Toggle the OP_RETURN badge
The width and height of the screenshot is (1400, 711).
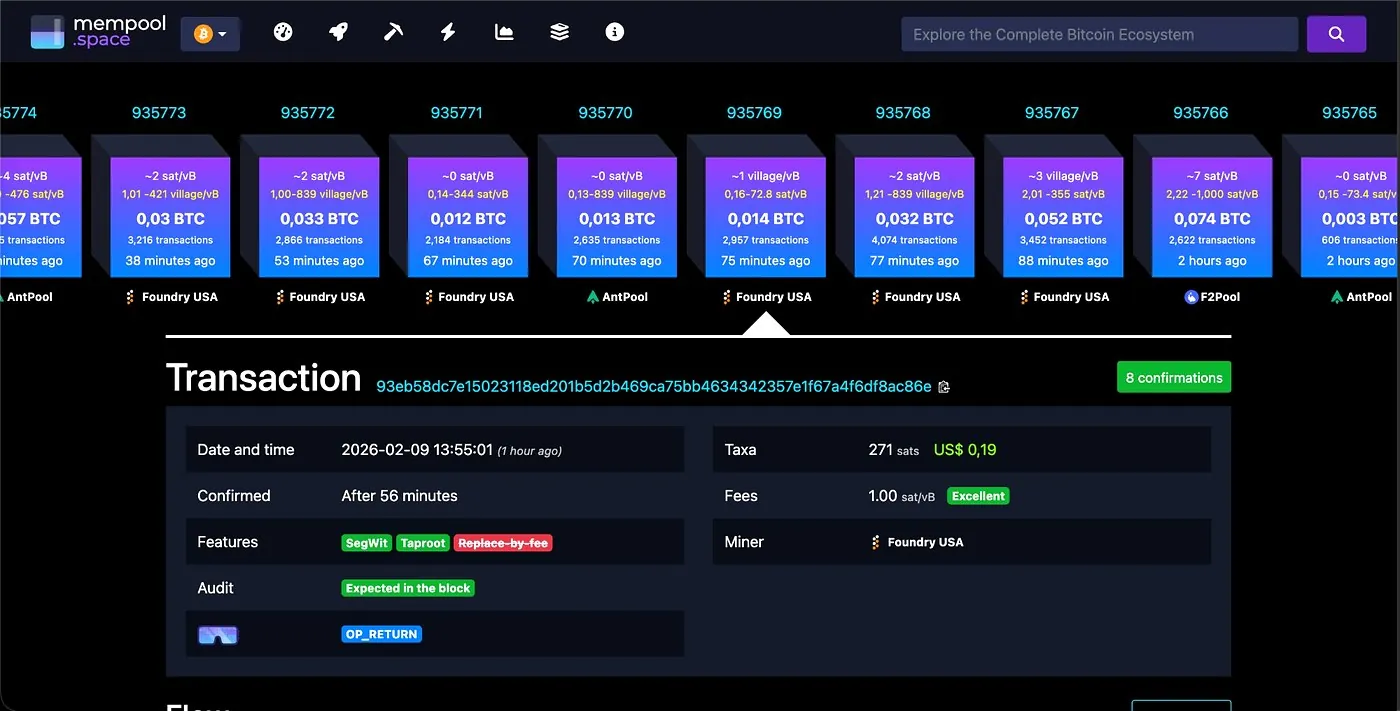pos(381,633)
